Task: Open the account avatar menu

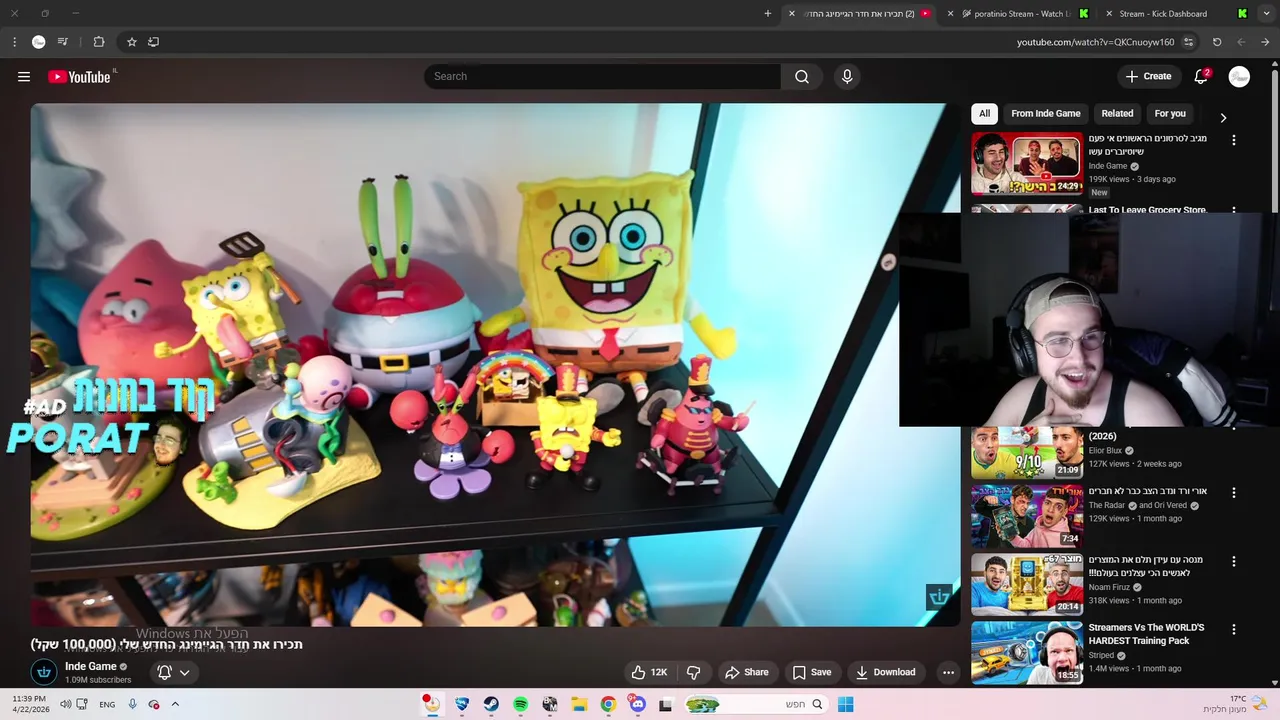Action: [1239, 77]
